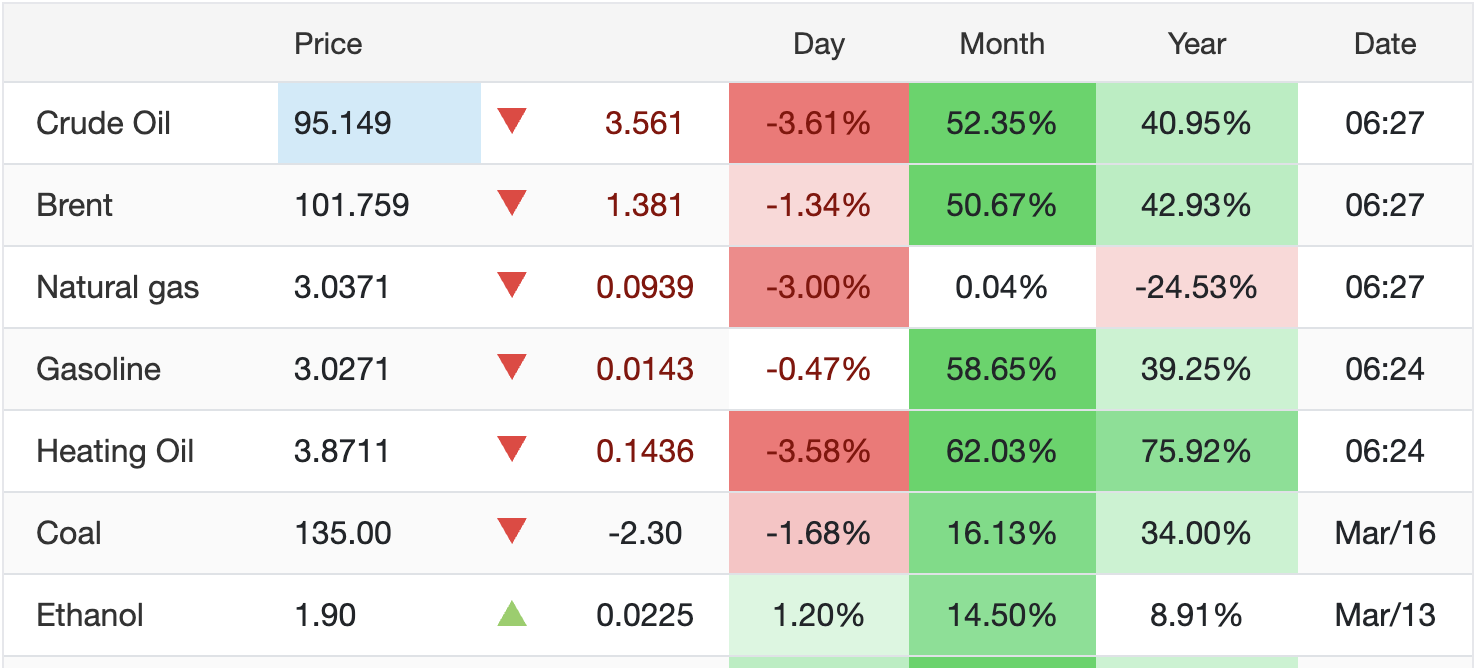Click the red down arrow for Crude Oil
The height and width of the screenshot is (668, 1480).
click(x=512, y=122)
